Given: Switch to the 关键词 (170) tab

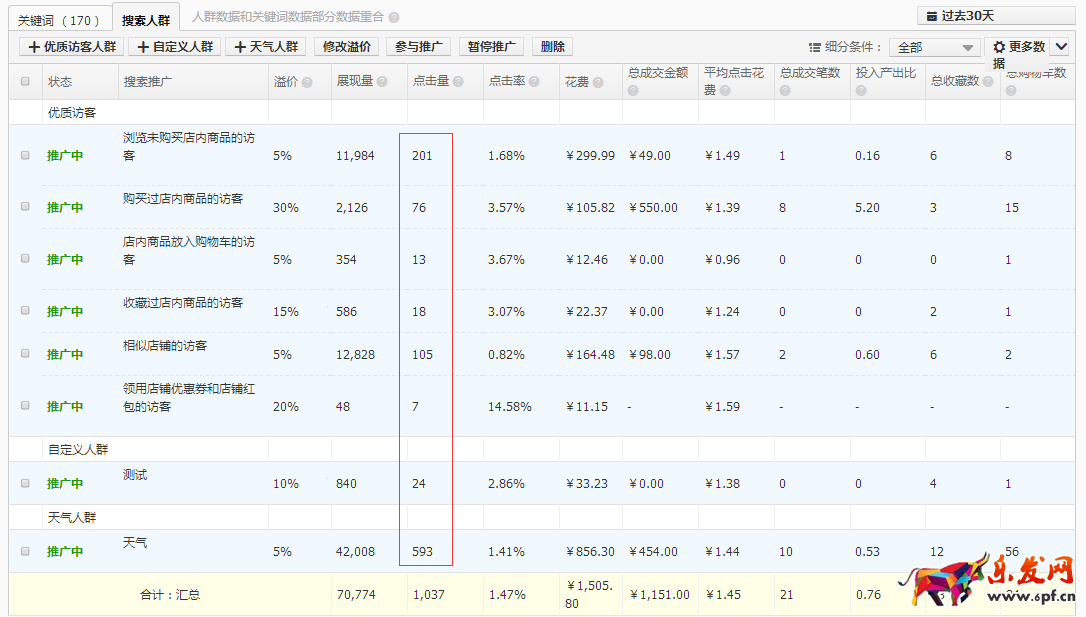Looking at the screenshot, I should click(x=59, y=20).
